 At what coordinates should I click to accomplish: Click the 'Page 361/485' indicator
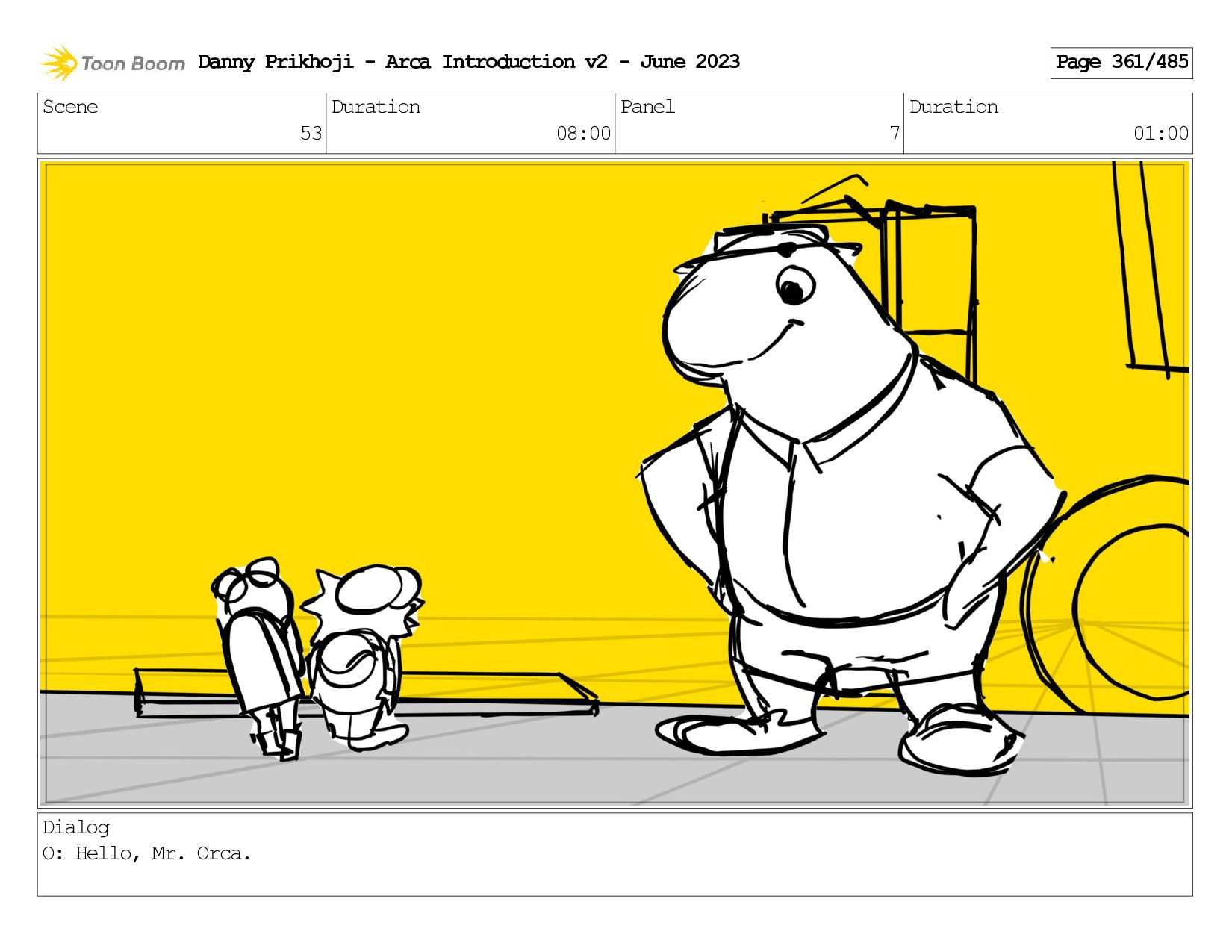1121,63
